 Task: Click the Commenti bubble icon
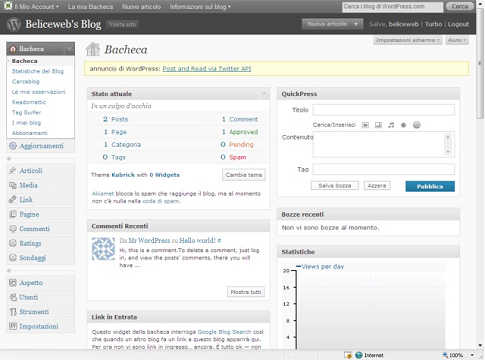13,228
